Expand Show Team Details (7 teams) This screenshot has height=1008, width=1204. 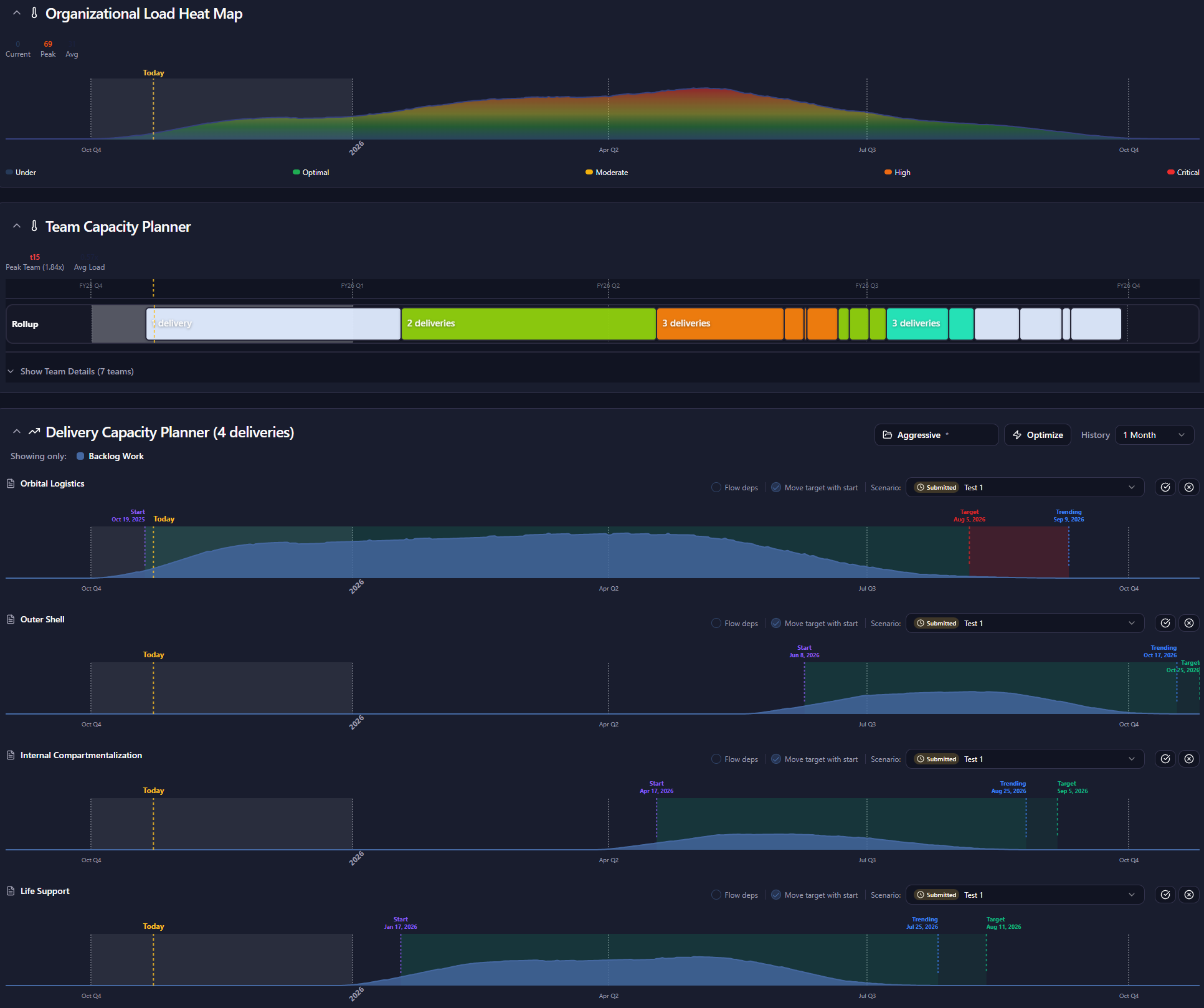pyautogui.click(x=70, y=371)
